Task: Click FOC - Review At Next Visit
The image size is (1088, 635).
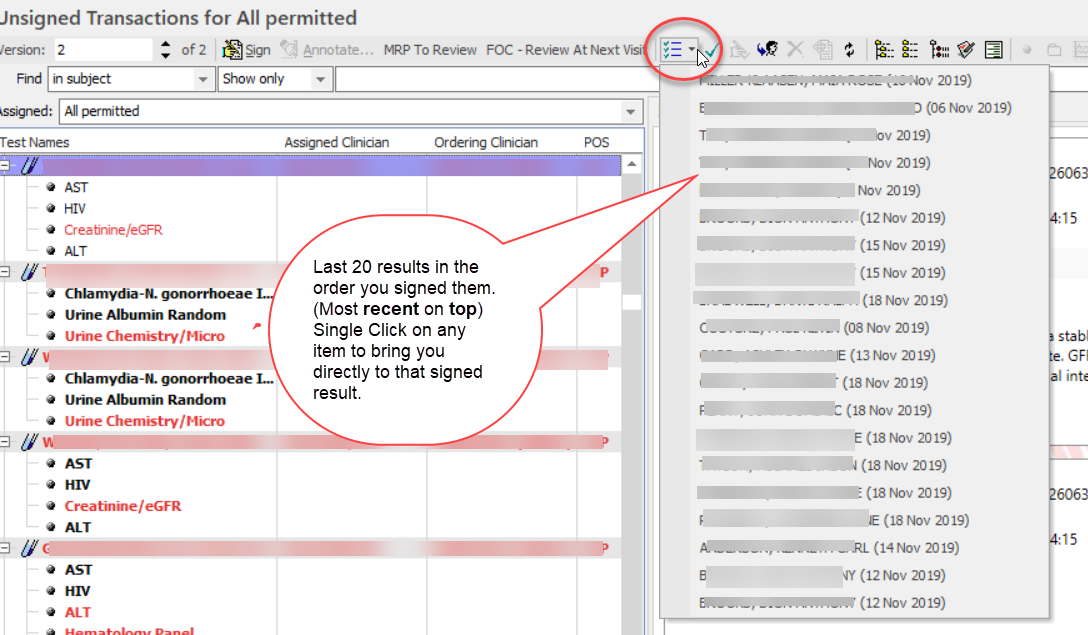Action: pos(567,50)
